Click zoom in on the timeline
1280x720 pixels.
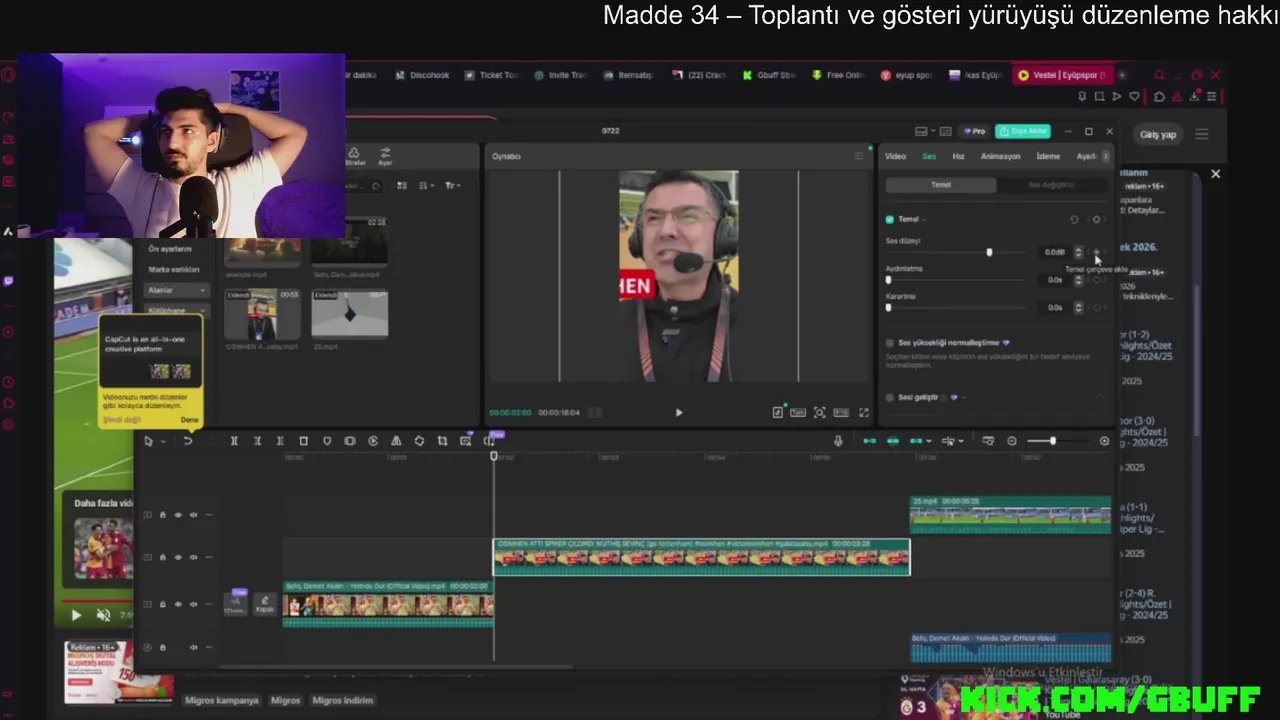pos(1104,441)
